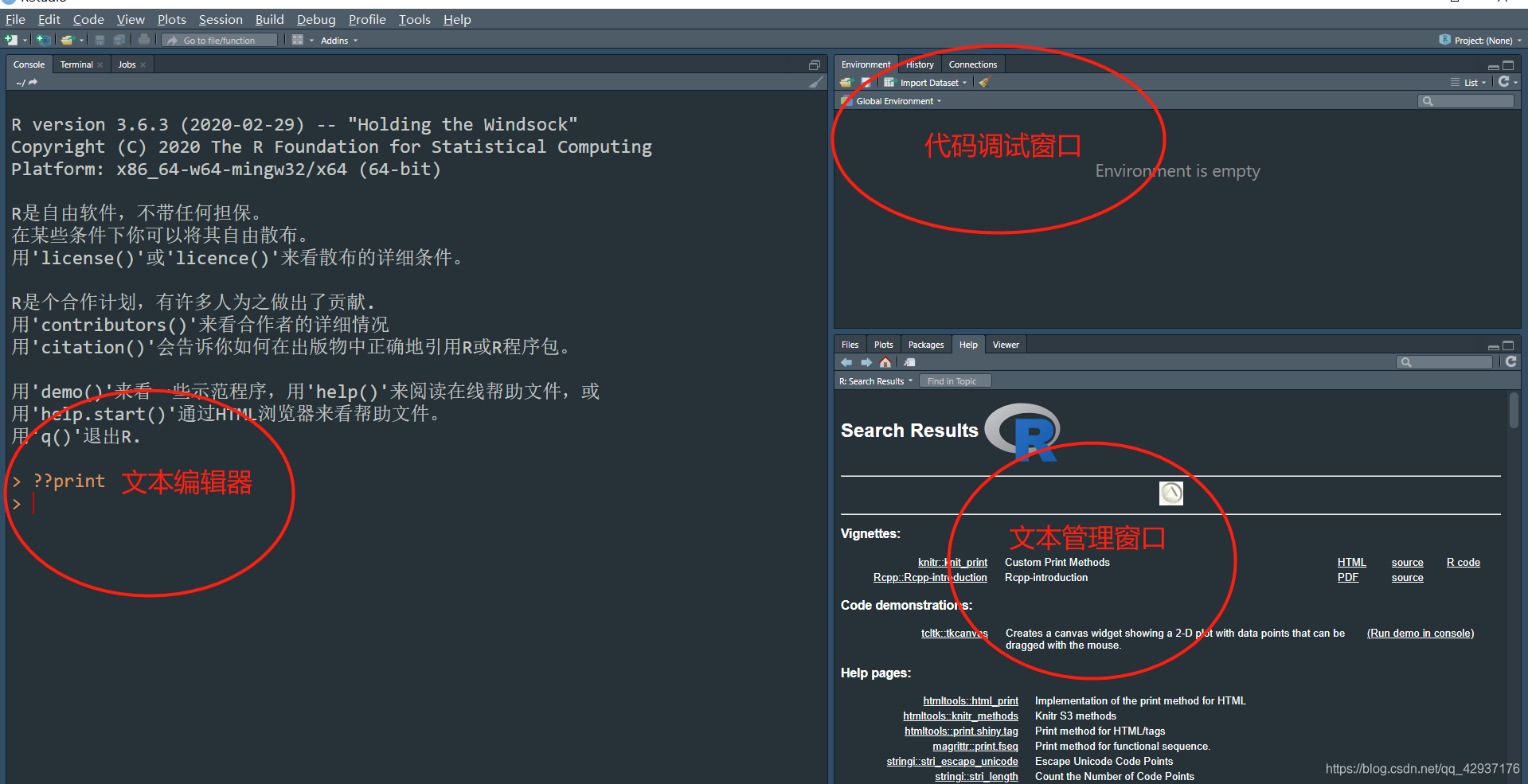The image size is (1528, 784).
Task: Open the Session menu
Action: pyautogui.click(x=221, y=19)
